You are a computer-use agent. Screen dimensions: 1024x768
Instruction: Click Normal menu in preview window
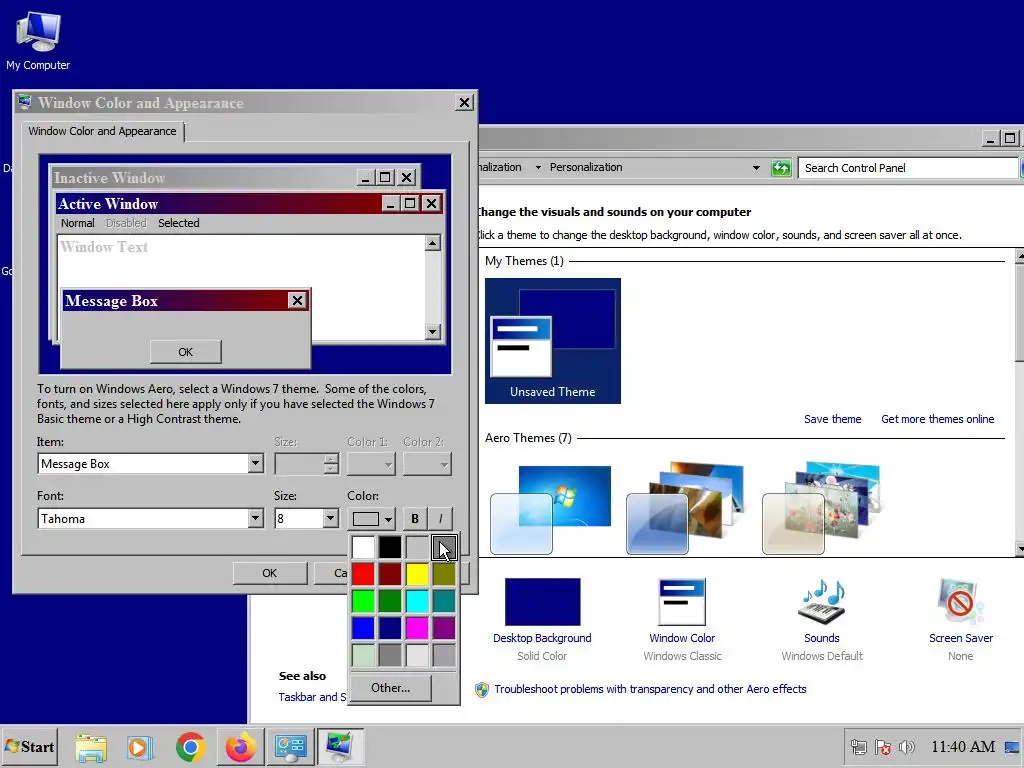point(78,223)
